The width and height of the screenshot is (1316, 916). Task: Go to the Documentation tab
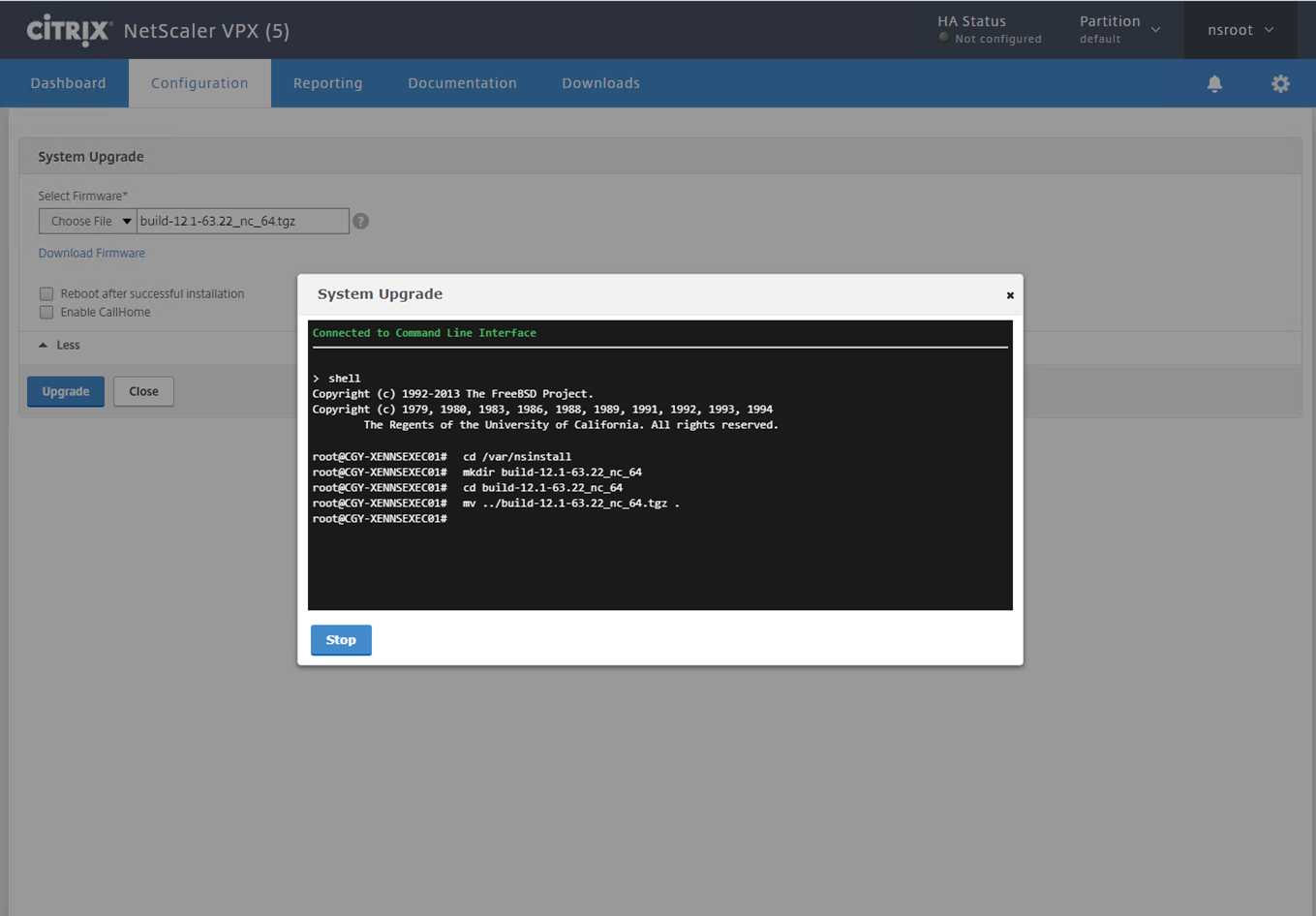tap(462, 83)
